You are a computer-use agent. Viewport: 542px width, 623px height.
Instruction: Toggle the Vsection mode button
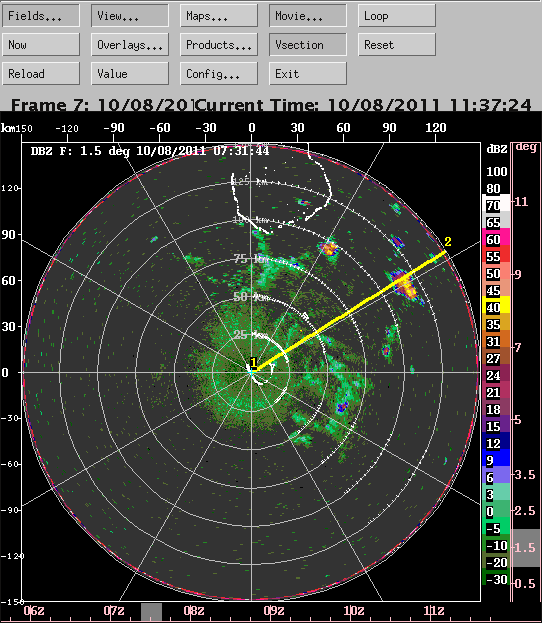click(308, 44)
